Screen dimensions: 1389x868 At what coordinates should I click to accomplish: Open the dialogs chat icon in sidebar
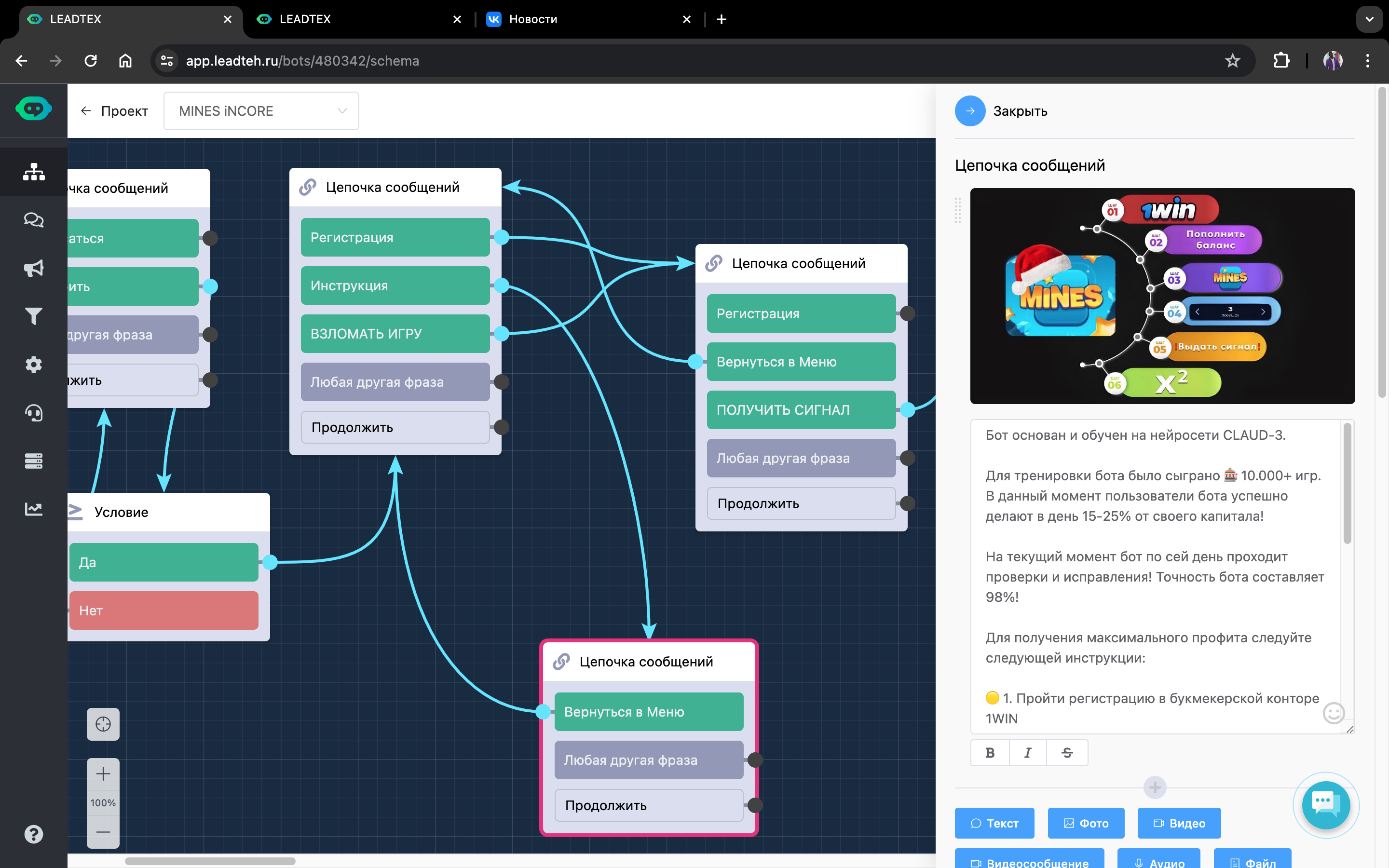coord(33,220)
